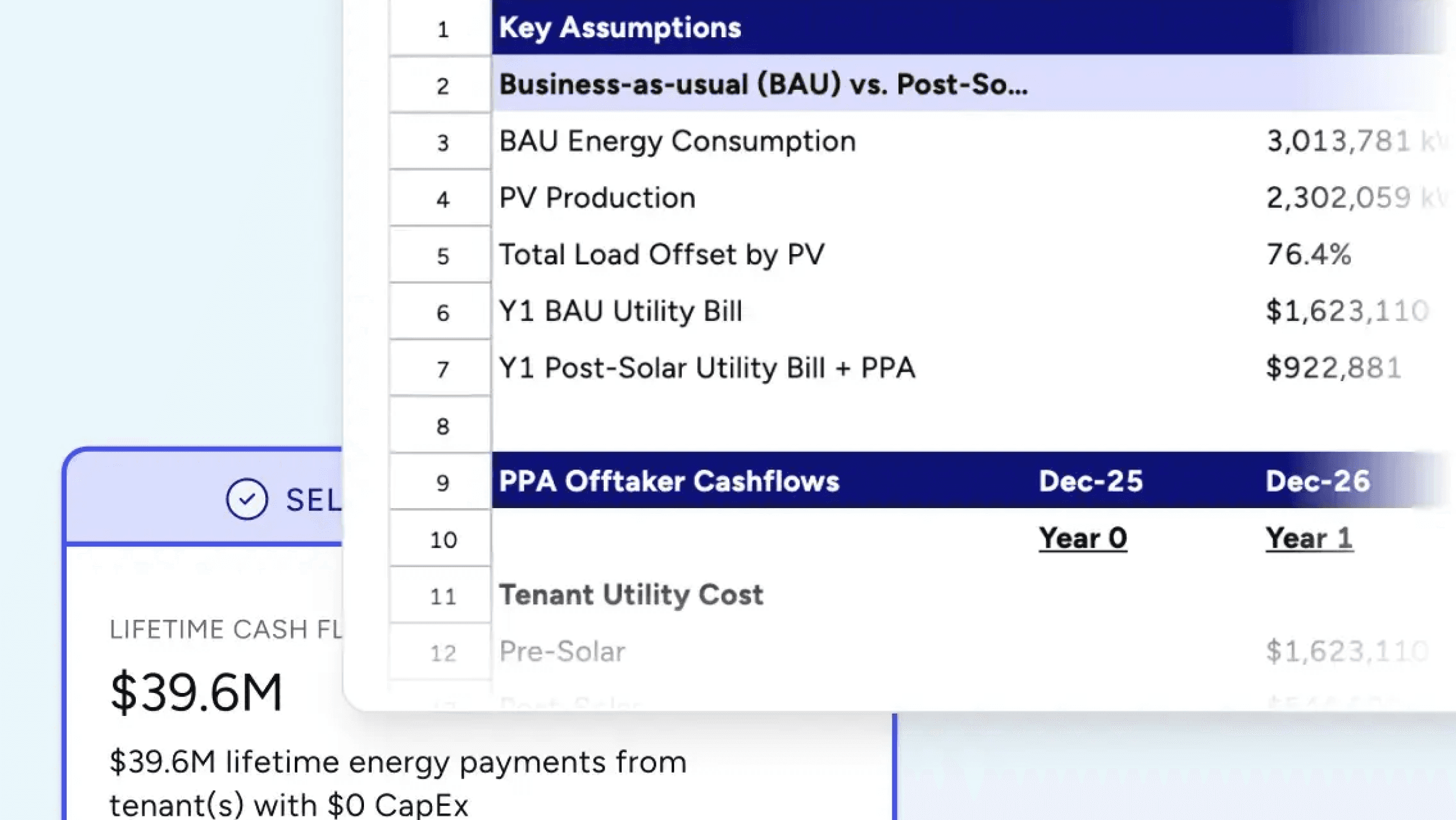The height and width of the screenshot is (820, 1456).
Task: Open the underlined Year 0 label
Action: 1083,538
